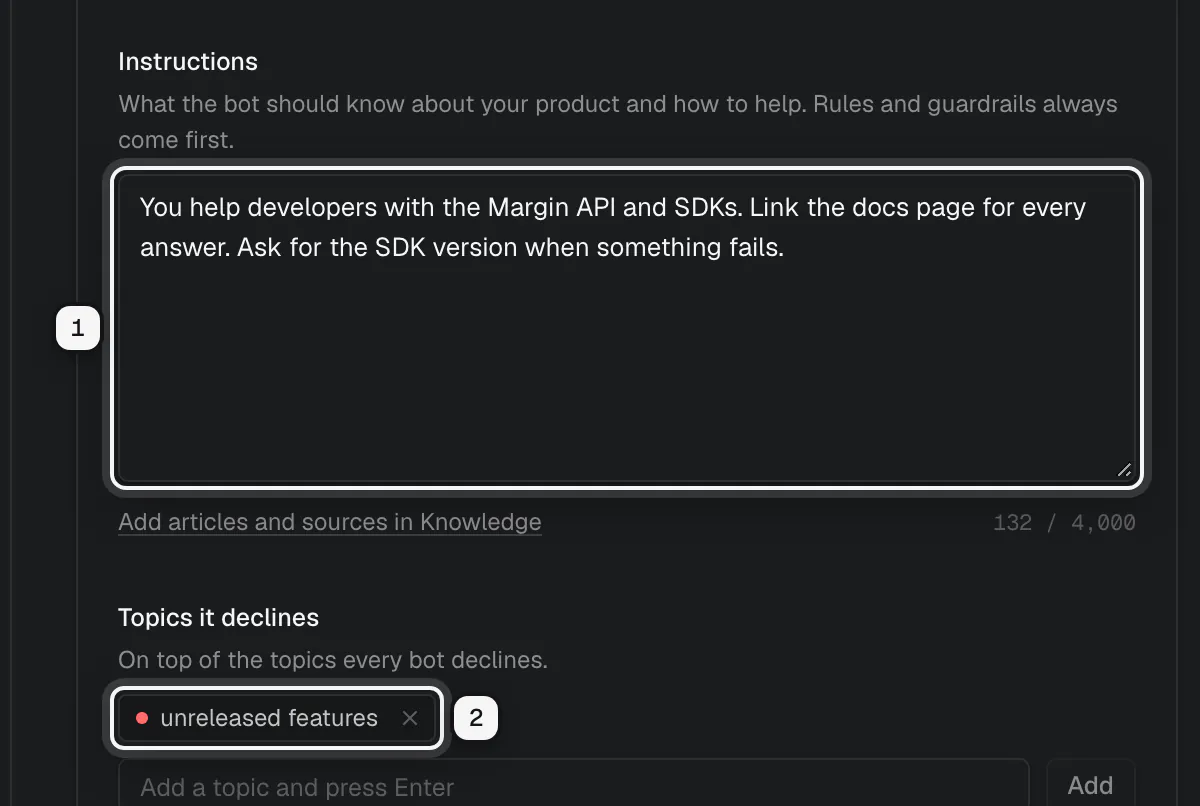Remove the unreleased features topic chip
The width and height of the screenshot is (1200, 806).
pos(410,718)
